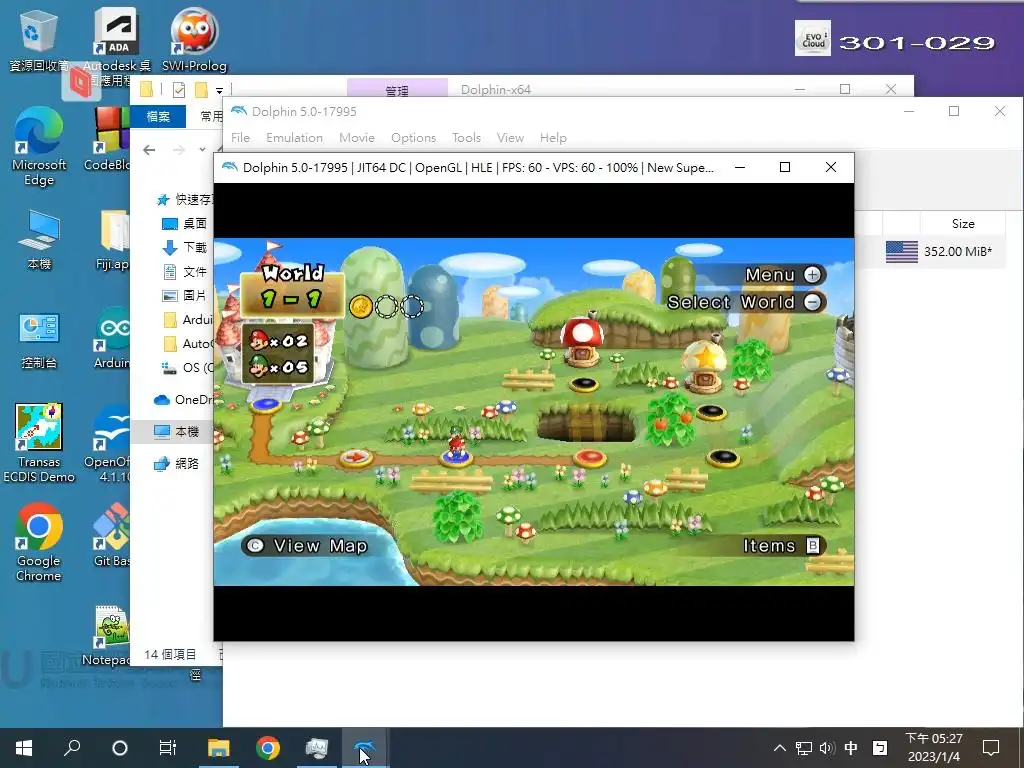Click the View Map button in game

(x=306, y=546)
